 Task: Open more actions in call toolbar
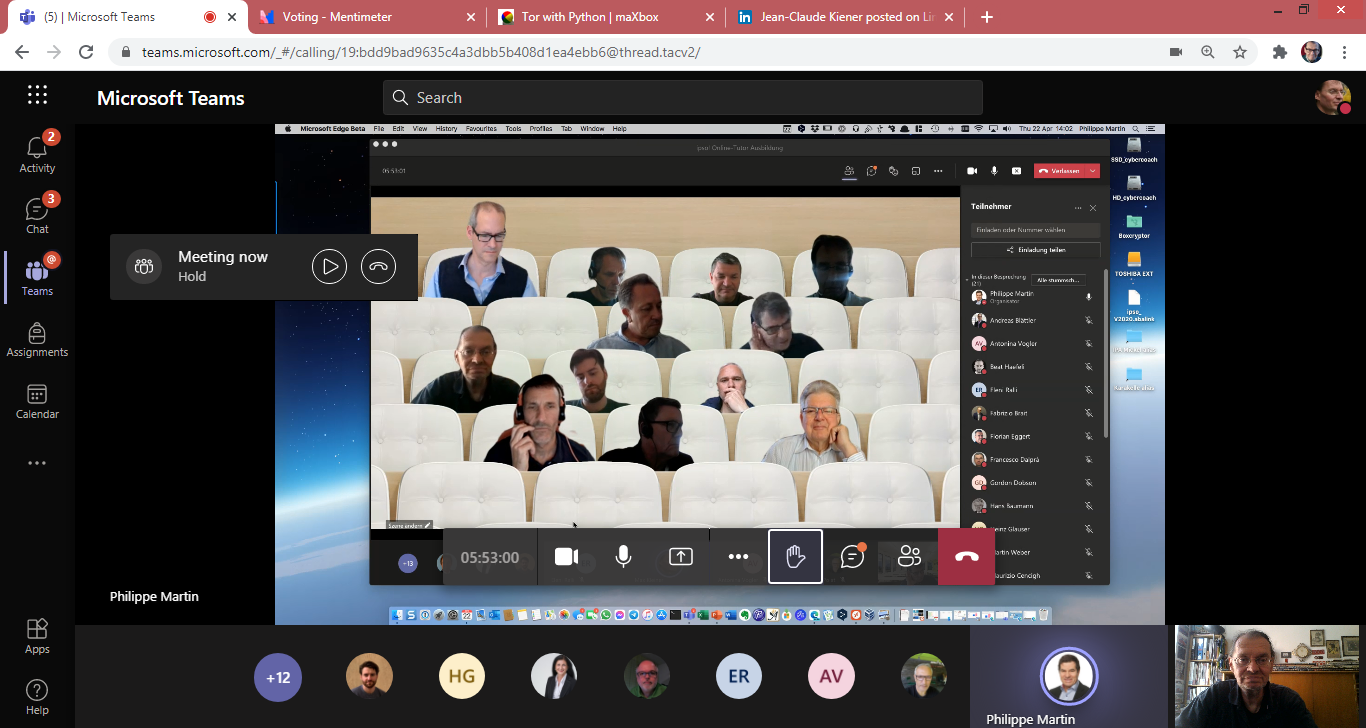(x=738, y=557)
